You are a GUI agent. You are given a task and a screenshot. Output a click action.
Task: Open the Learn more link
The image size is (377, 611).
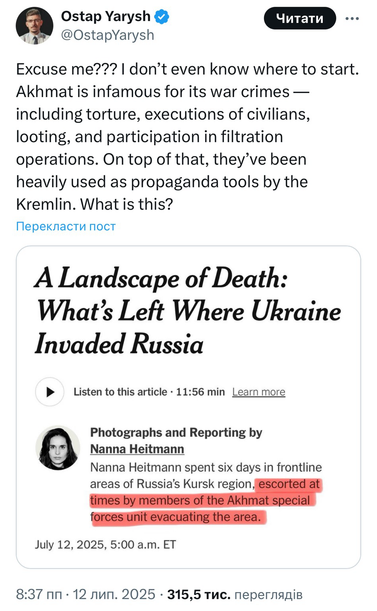tap(259, 392)
